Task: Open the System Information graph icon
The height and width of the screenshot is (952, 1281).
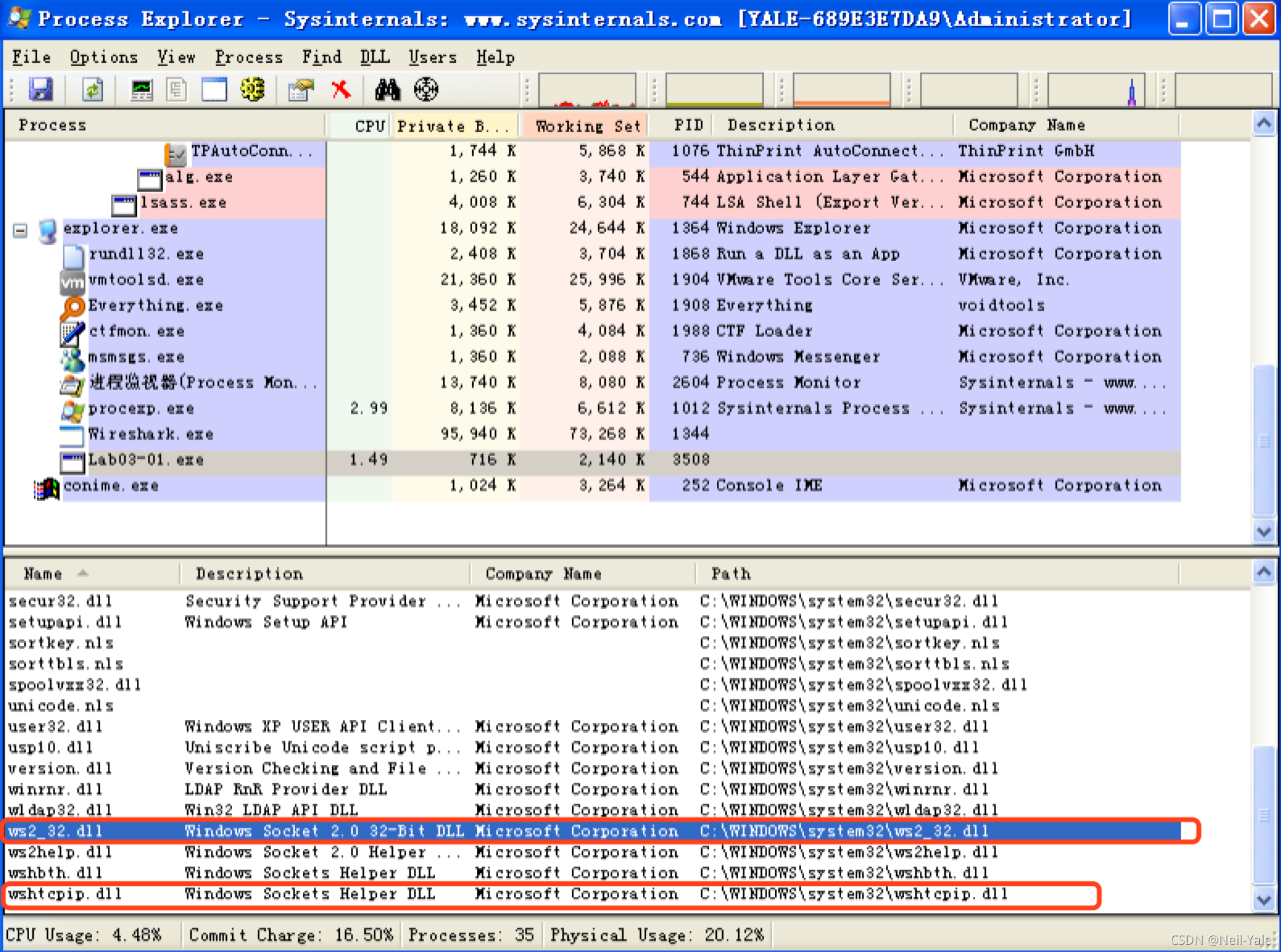Action: pos(142,89)
